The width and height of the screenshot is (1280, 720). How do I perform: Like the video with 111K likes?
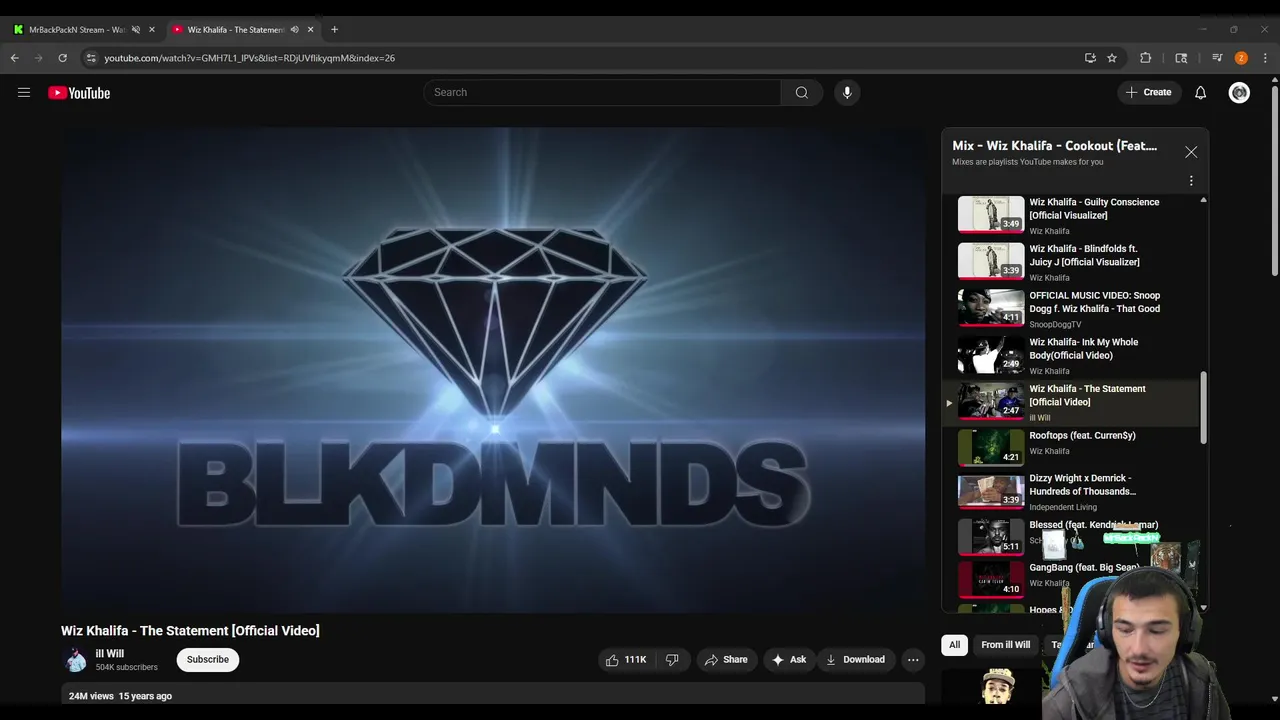pyautogui.click(x=626, y=659)
